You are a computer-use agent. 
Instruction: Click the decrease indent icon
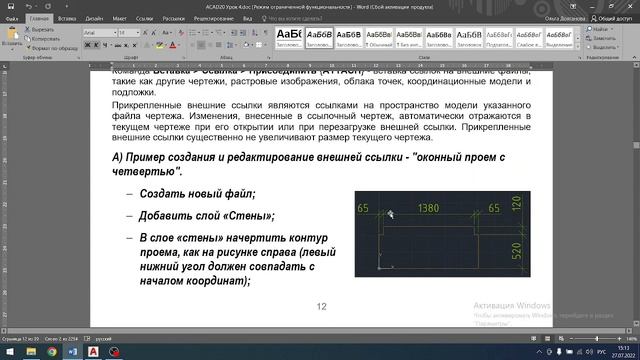(x=234, y=33)
